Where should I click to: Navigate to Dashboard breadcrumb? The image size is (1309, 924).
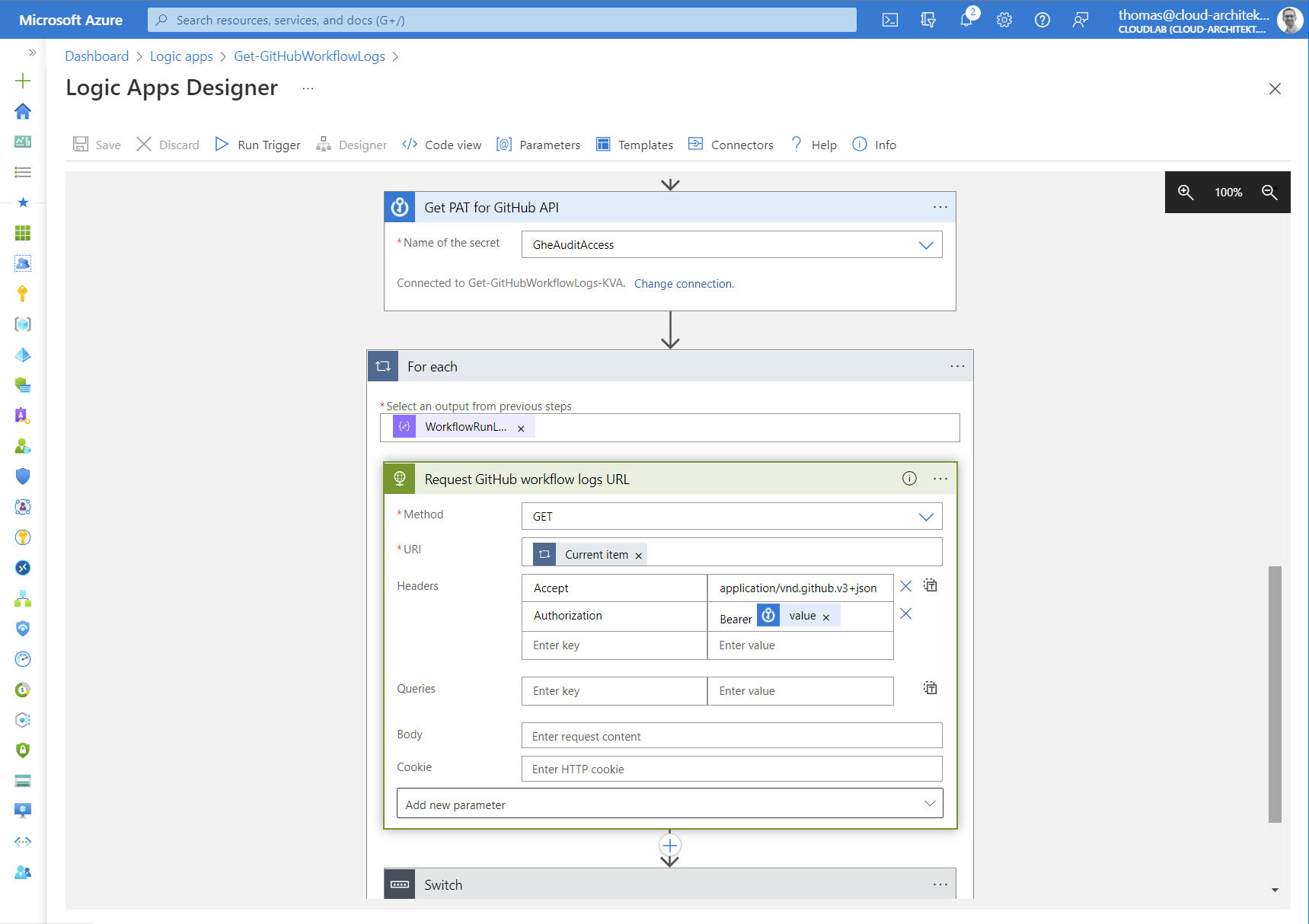tap(97, 56)
